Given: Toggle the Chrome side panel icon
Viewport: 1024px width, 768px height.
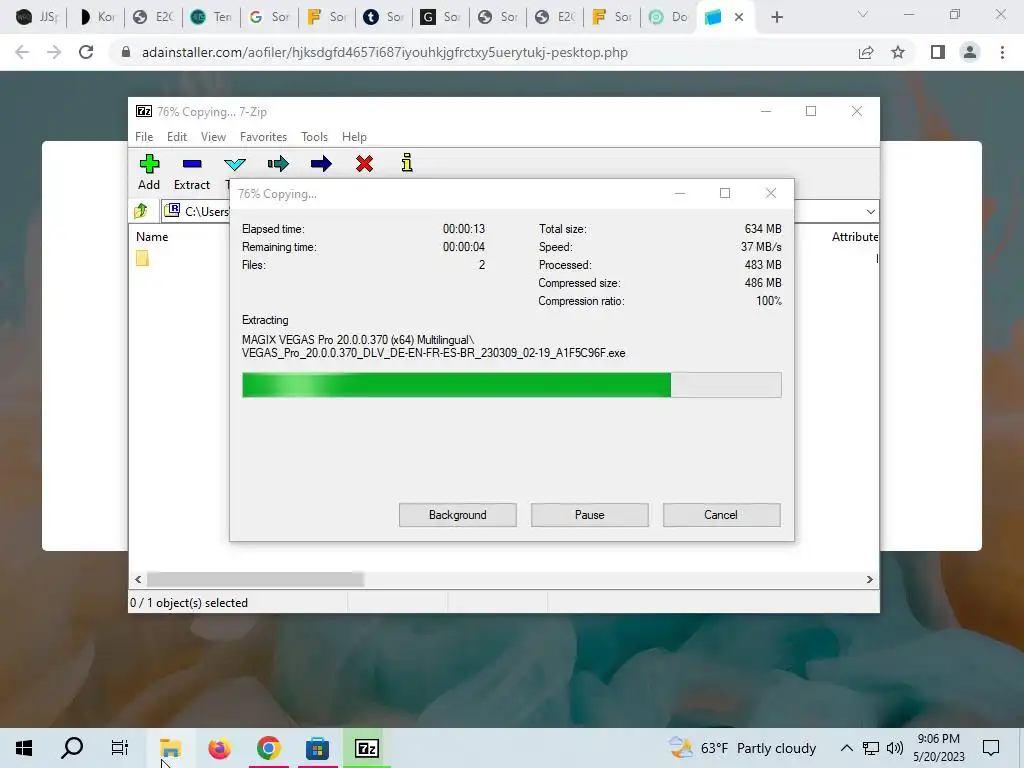Looking at the screenshot, I should [x=938, y=52].
